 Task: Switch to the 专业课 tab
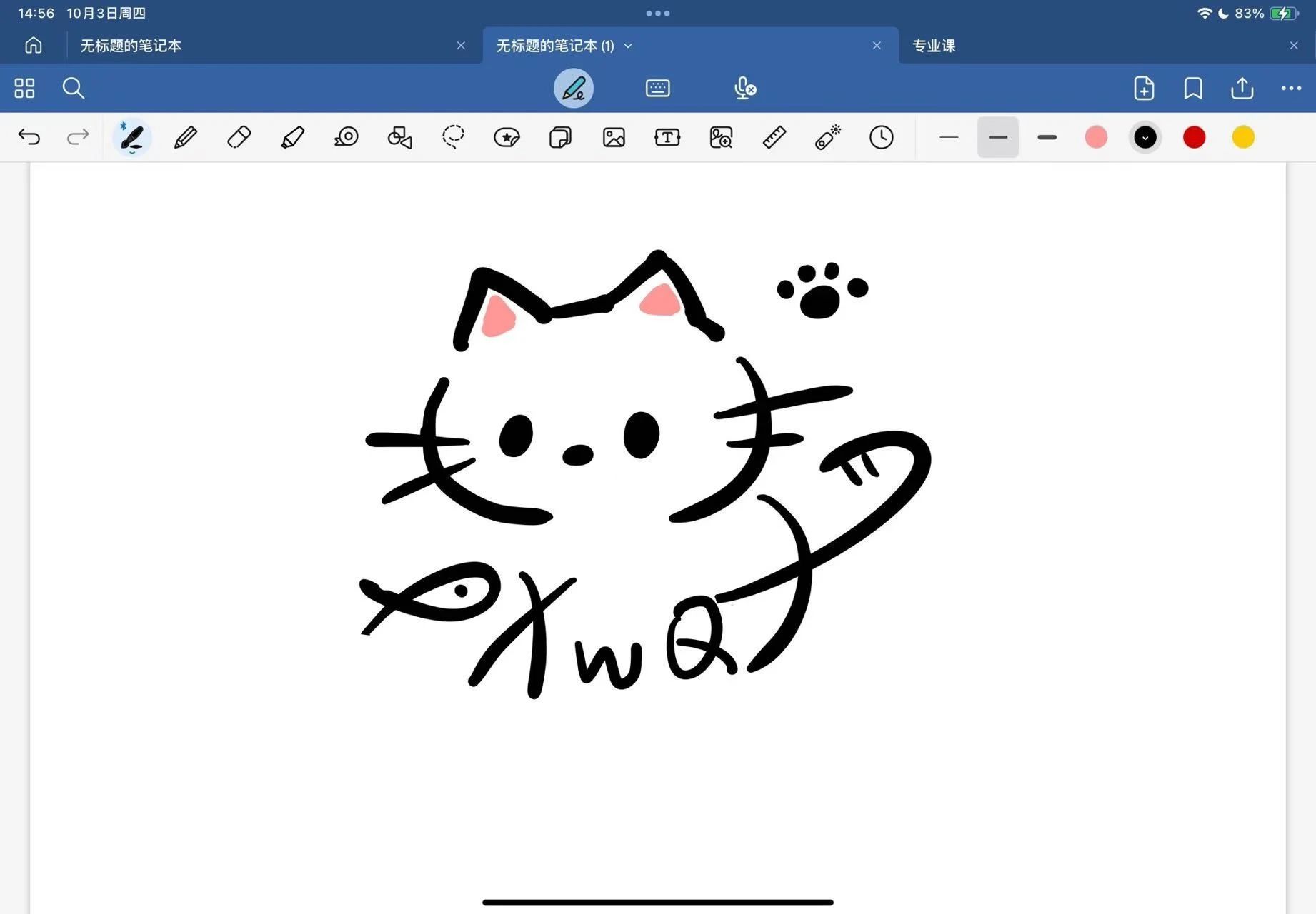pos(934,46)
